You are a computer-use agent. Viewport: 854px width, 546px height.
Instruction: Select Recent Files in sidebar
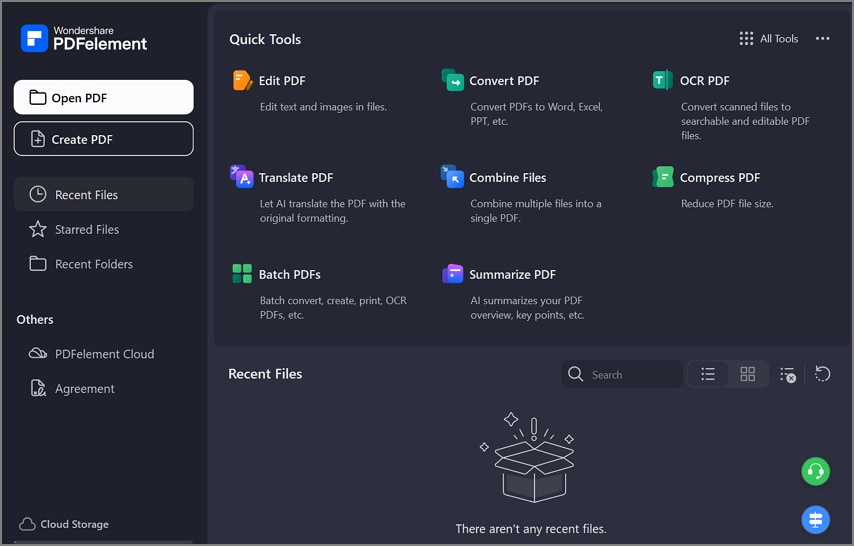[103, 195]
